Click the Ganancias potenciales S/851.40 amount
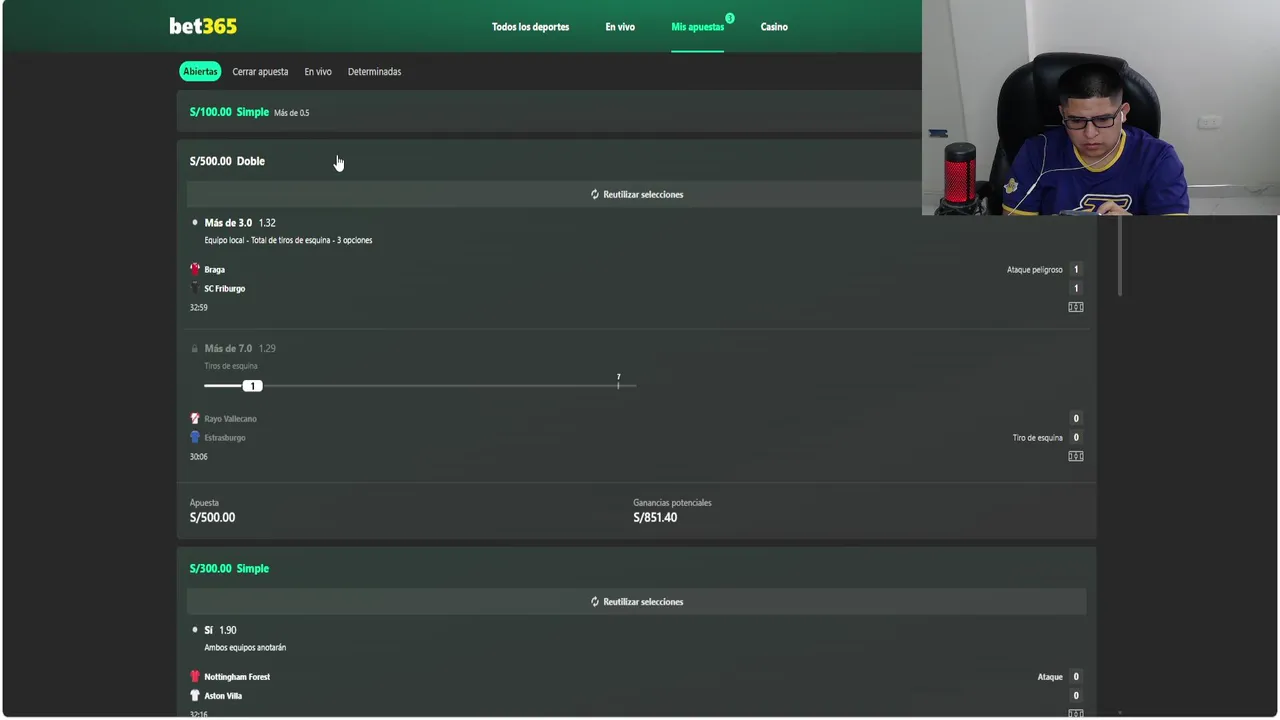The height and width of the screenshot is (720, 1280). [x=655, y=517]
